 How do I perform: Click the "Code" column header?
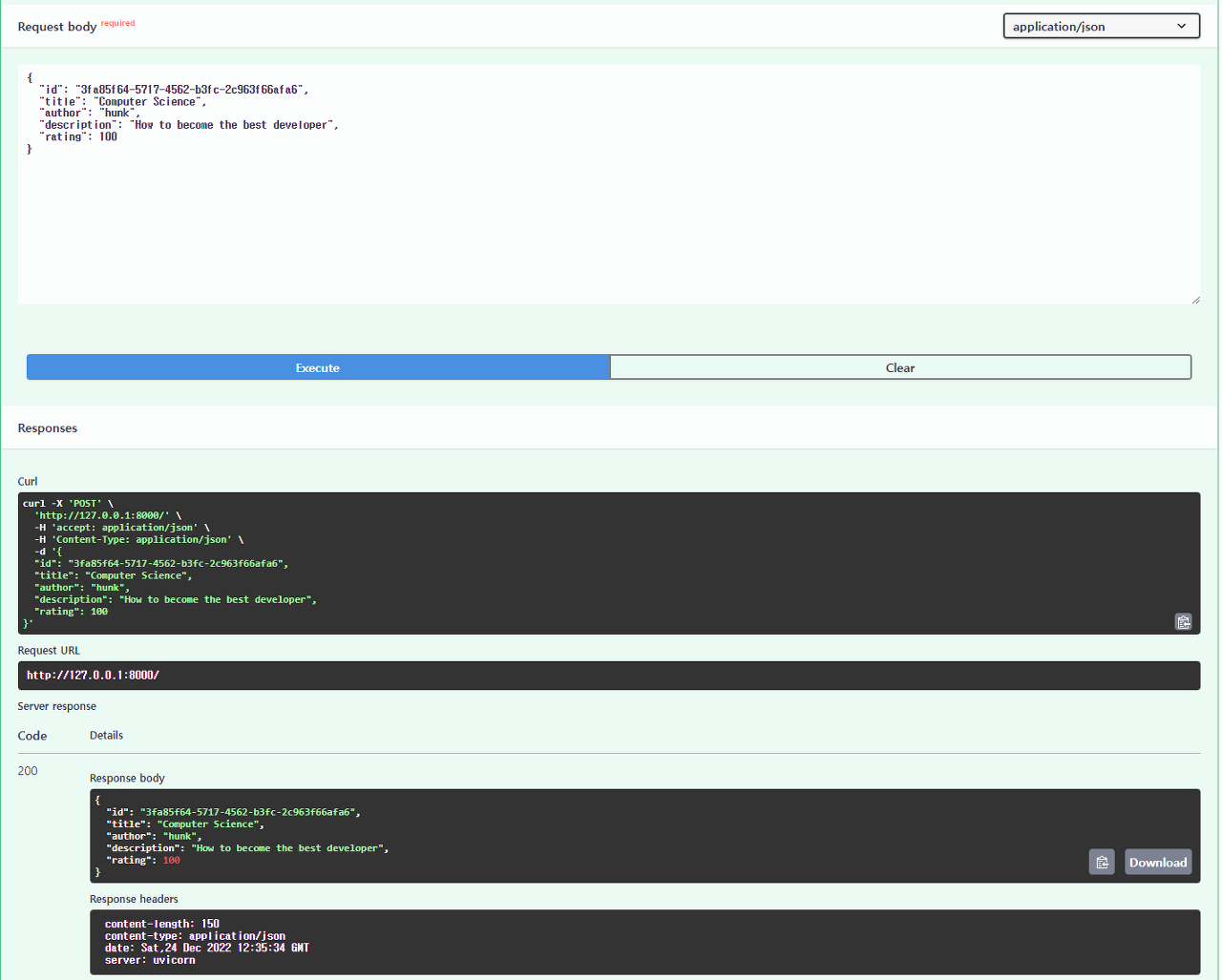[32, 736]
